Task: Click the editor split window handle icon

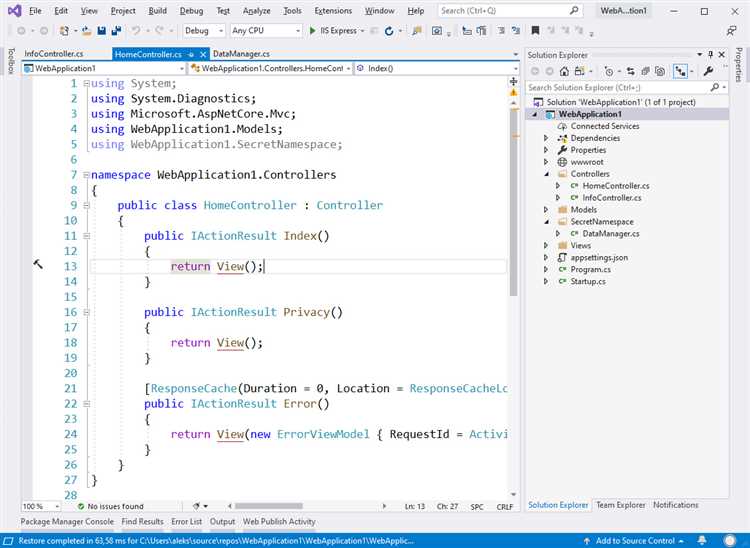Action: (x=514, y=81)
